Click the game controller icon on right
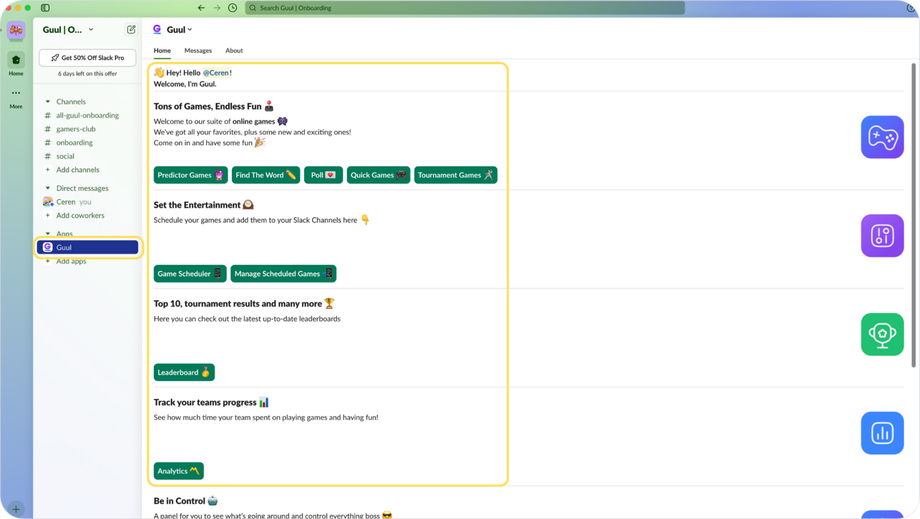This screenshot has height=519, width=920. point(882,137)
